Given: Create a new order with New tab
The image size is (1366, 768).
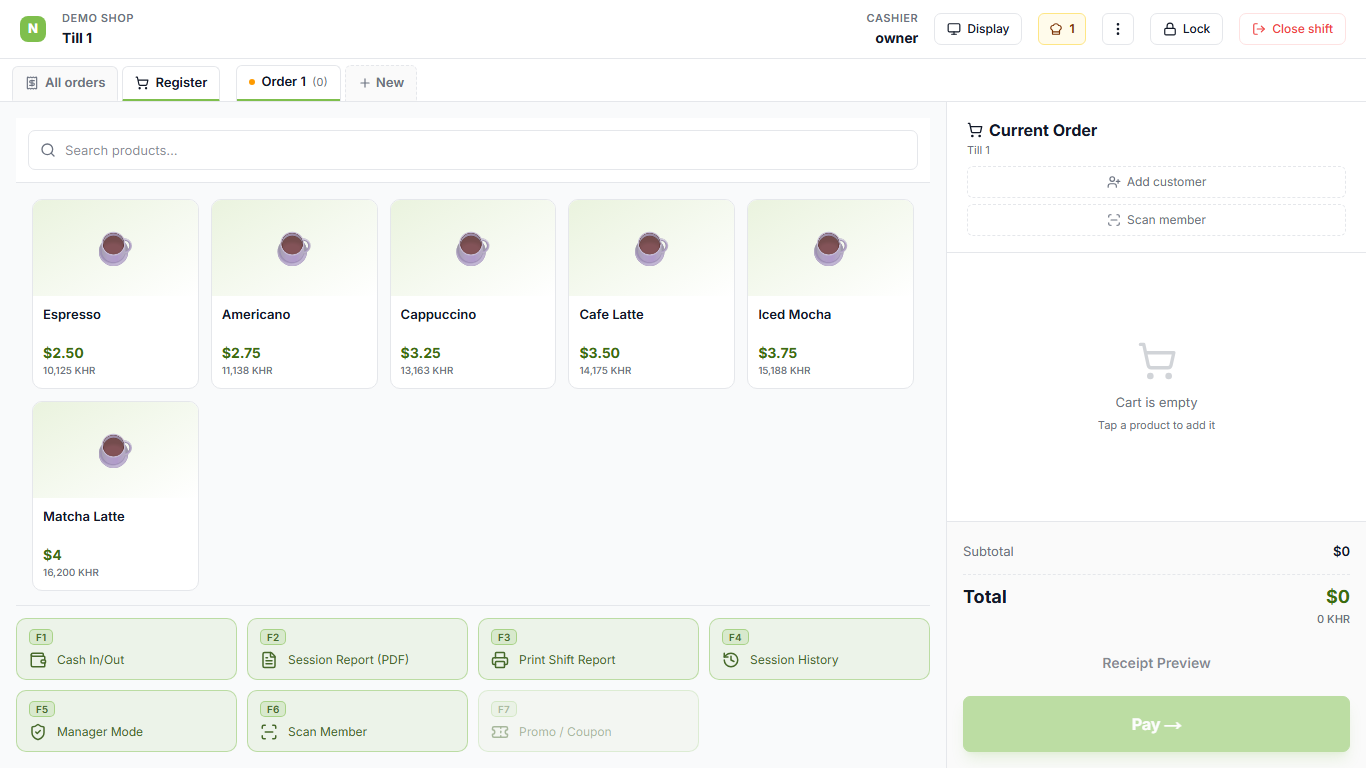Looking at the screenshot, I should click(x=381, y=83).
